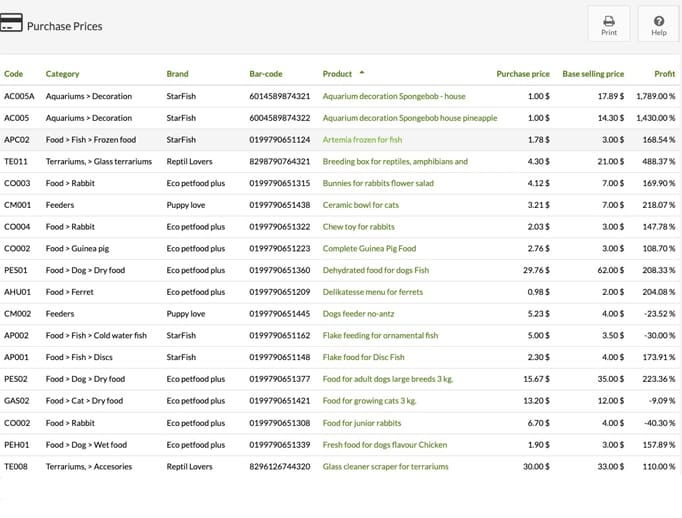This screenshot has width=682, height=518.
Task: Click the Purchase Prices card icon
Action: (11, 22)
